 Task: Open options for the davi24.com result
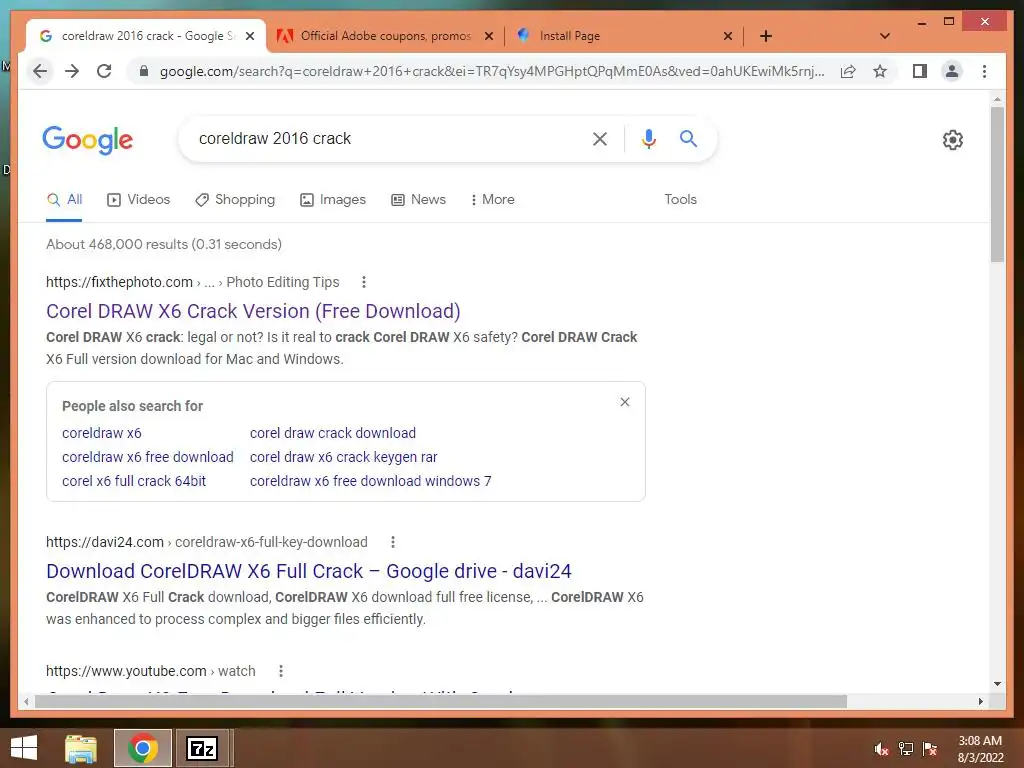[x=392, y=542]
